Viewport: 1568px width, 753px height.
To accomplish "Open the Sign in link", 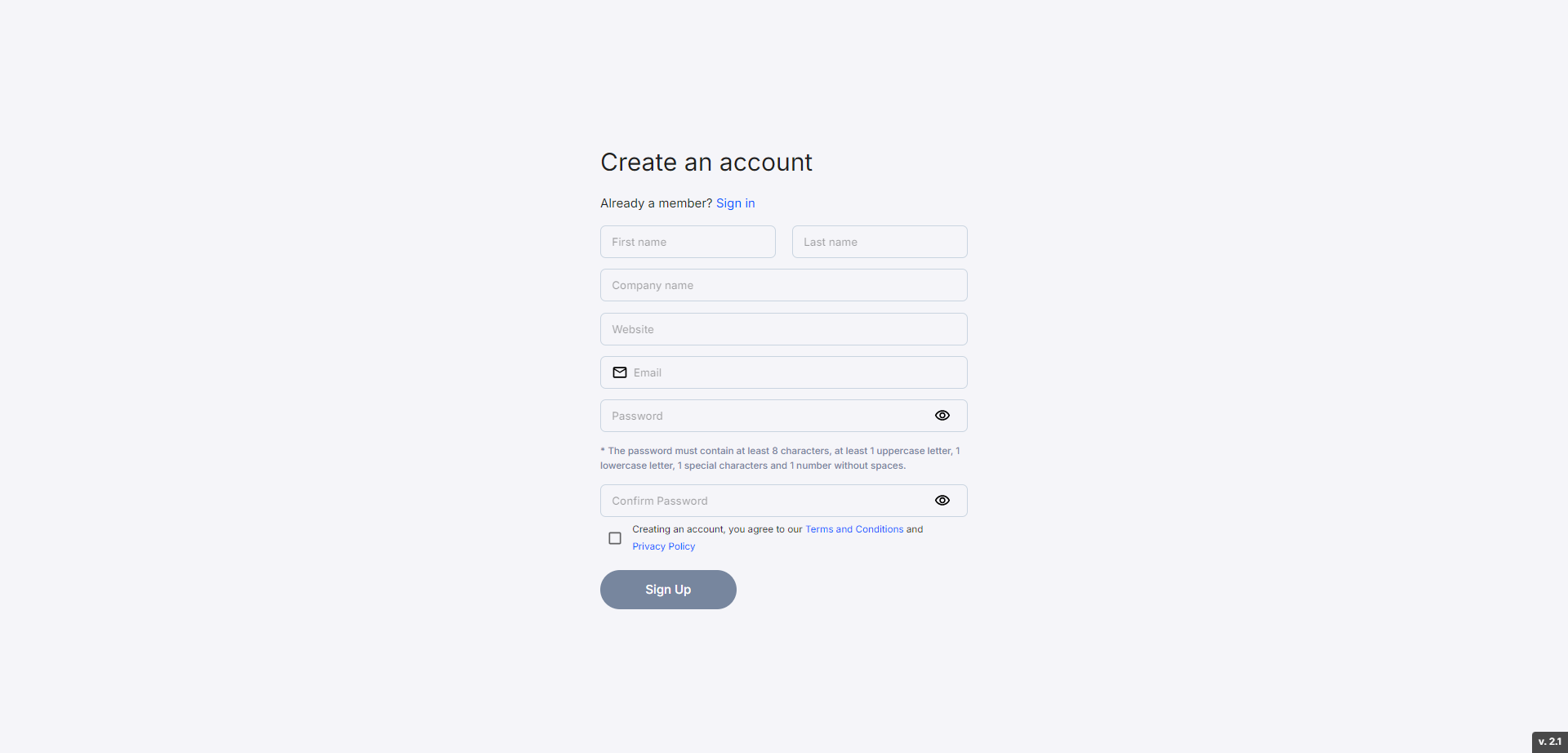I will coord(735,203).
